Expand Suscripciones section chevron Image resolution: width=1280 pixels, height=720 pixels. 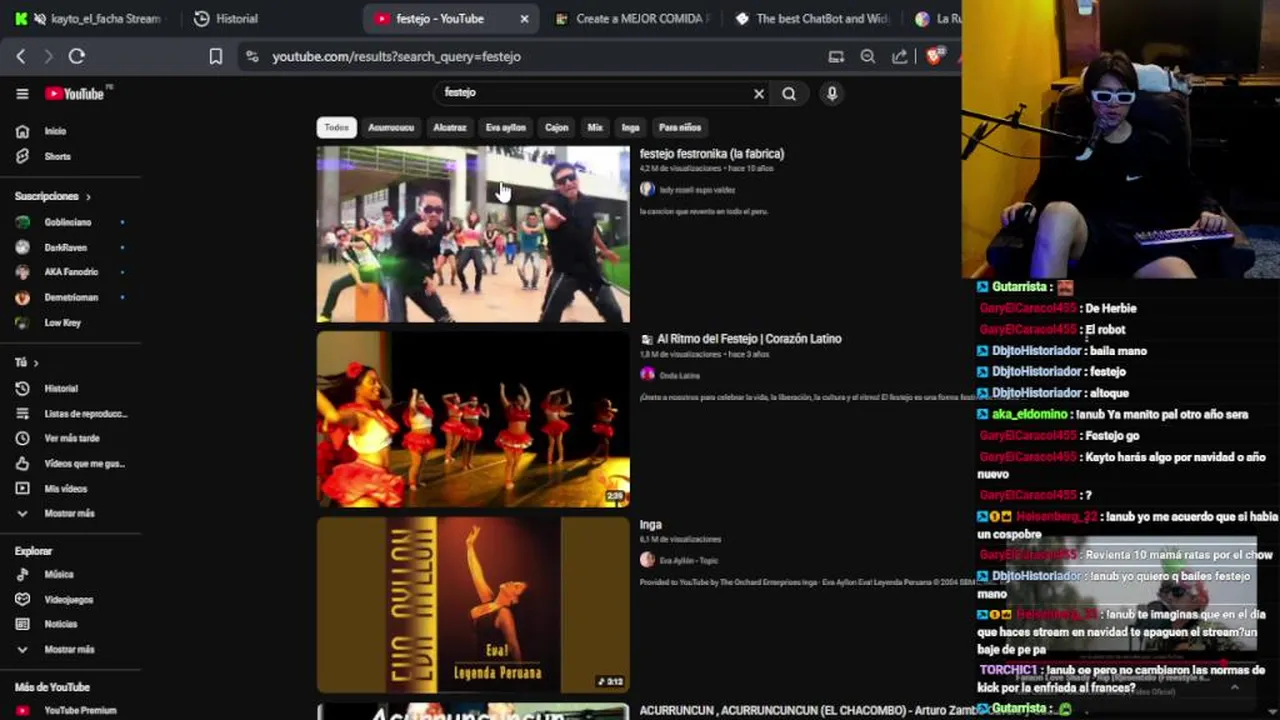click(88, 197)
